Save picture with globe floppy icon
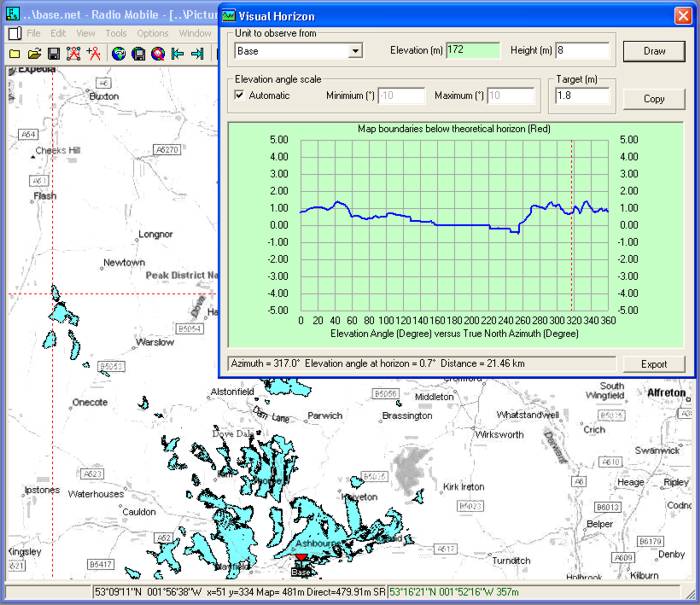 pyautogui.click(x=138, y=54)
